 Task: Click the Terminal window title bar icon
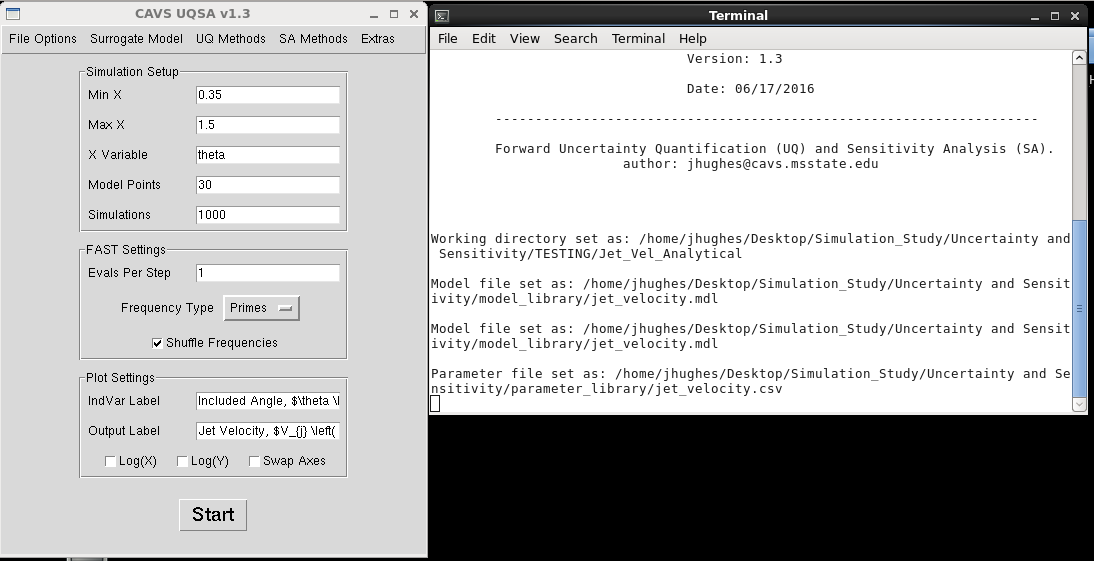(x=442, y=16)
